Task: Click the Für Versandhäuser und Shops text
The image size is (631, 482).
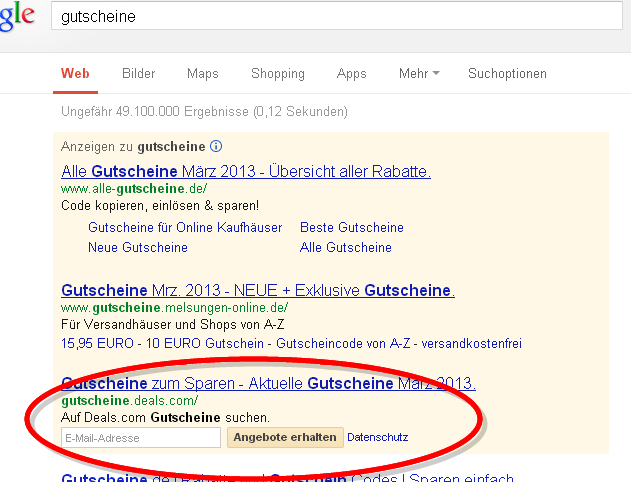Action: (173, 324)
